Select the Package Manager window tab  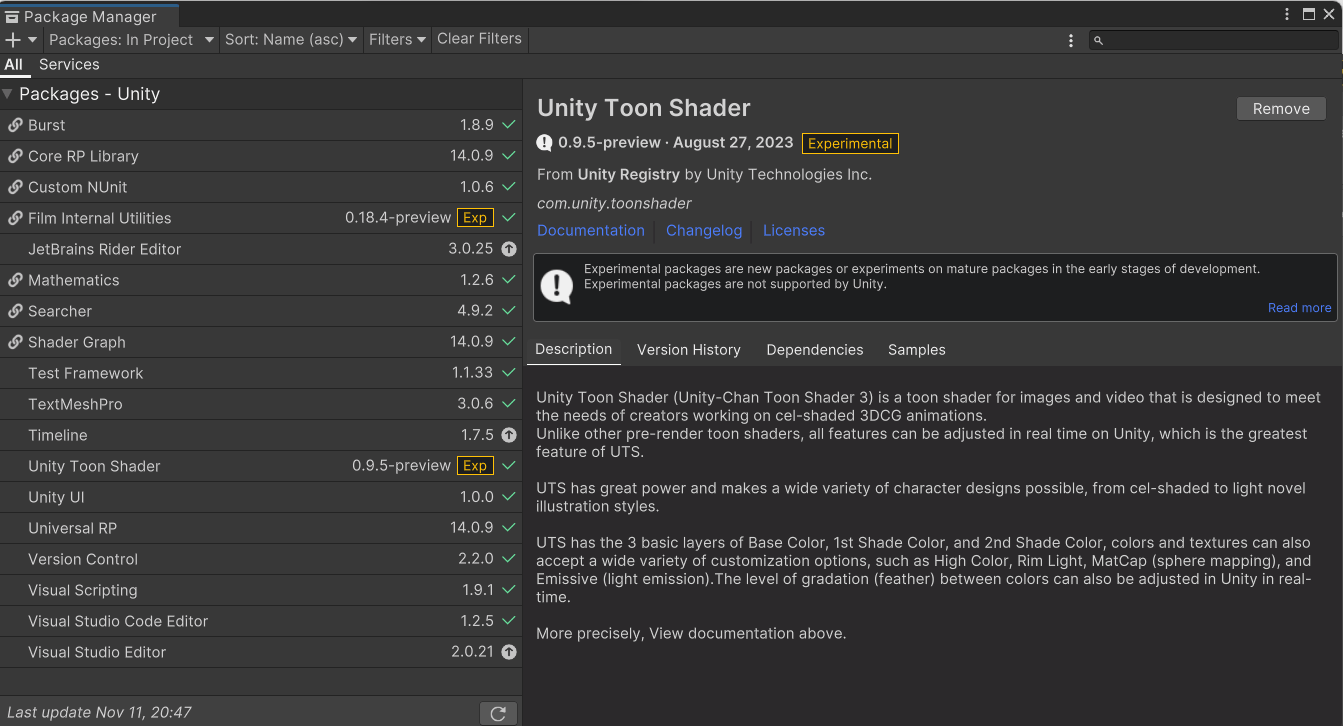(90, 16)
